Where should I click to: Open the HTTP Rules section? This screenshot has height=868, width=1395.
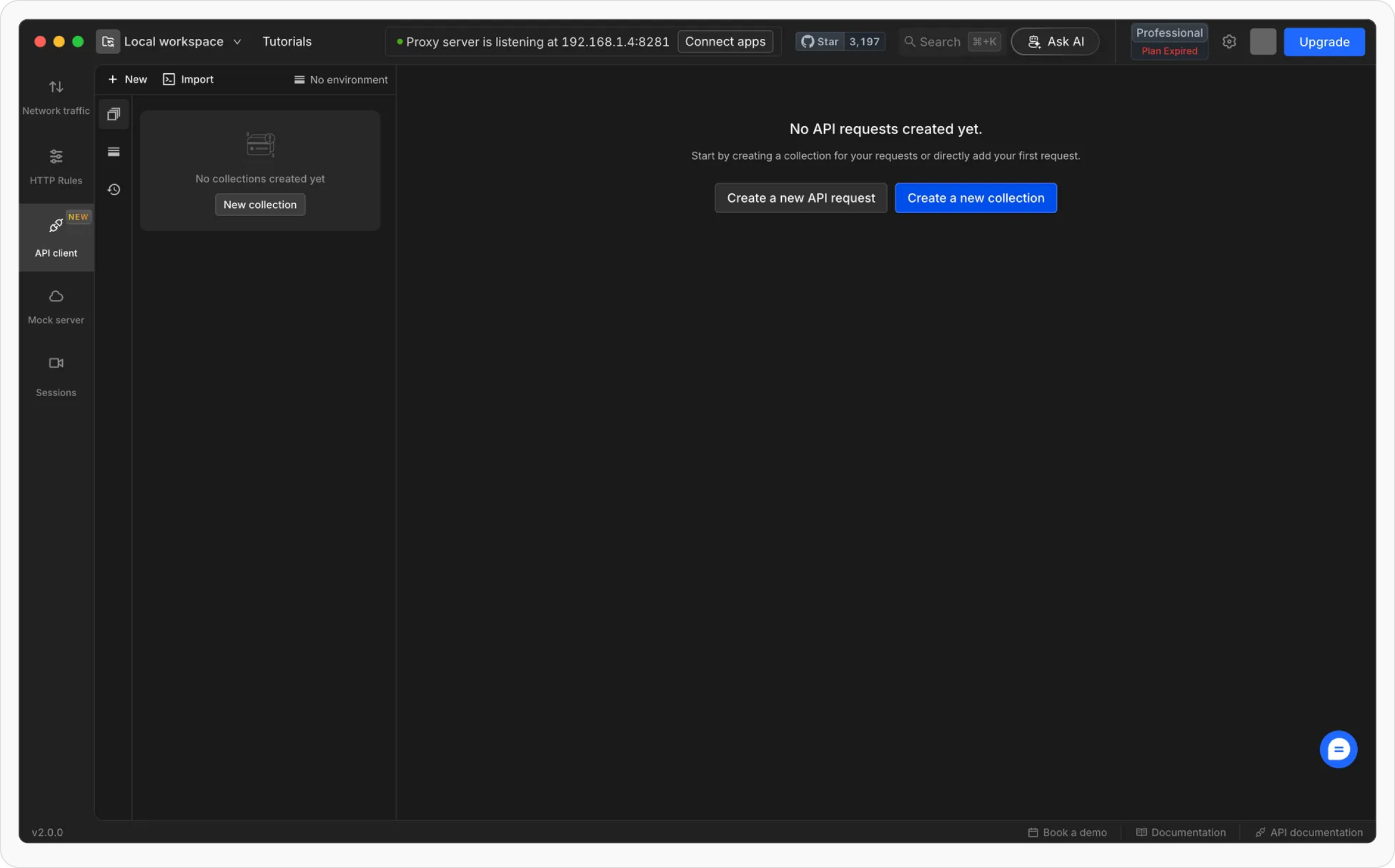56,167
